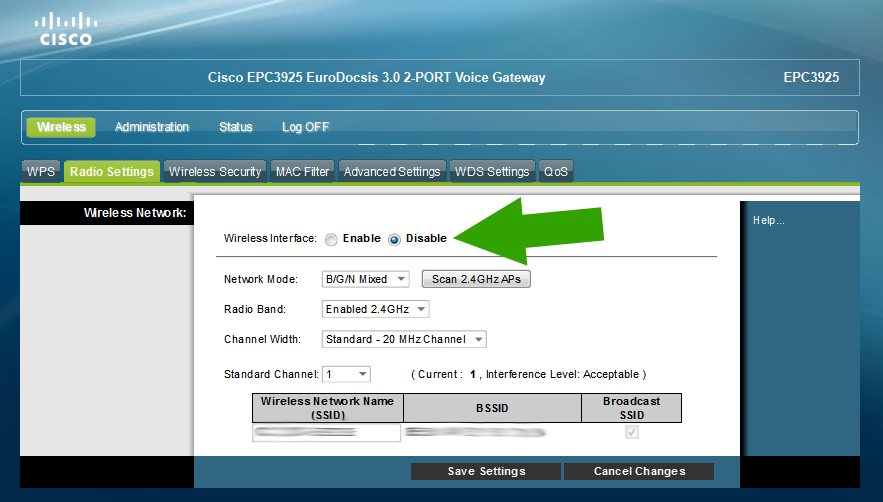Open the Radio Band dropdown
883x502 pixels.
(x=376, y=309)
